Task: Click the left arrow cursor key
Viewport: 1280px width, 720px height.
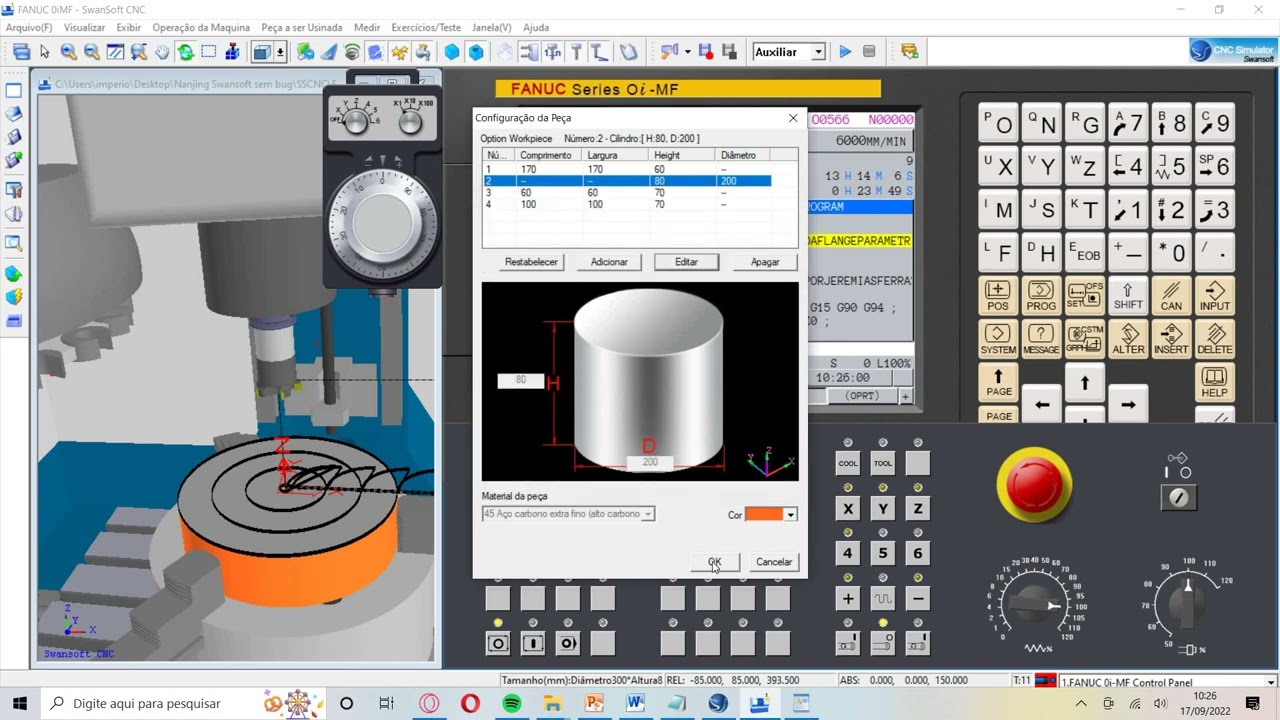Action: [1042, 405]
